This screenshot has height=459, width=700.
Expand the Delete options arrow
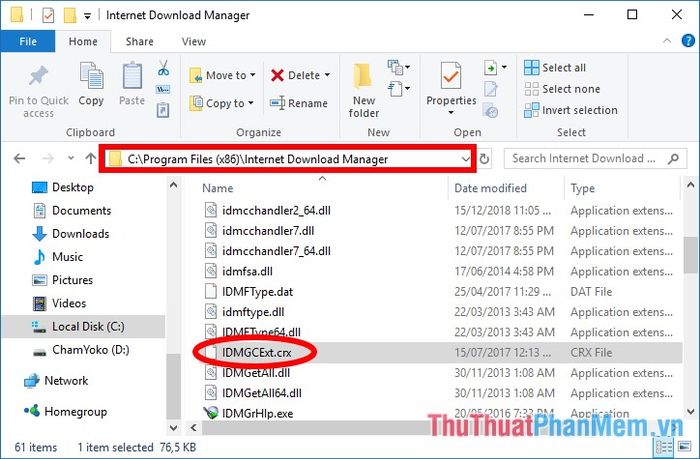click(x=327, y=75)
